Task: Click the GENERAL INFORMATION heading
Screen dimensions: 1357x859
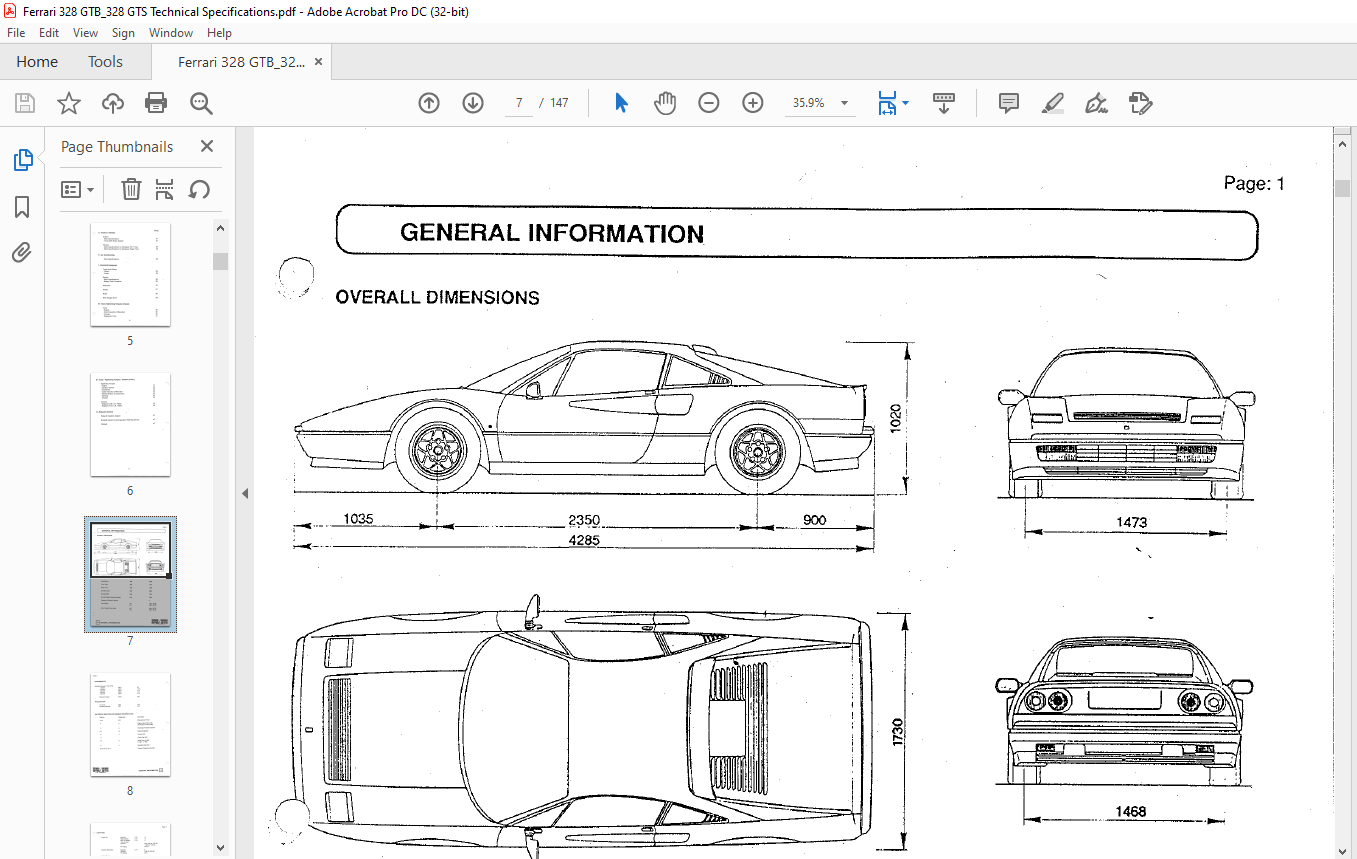Action: 552,234
